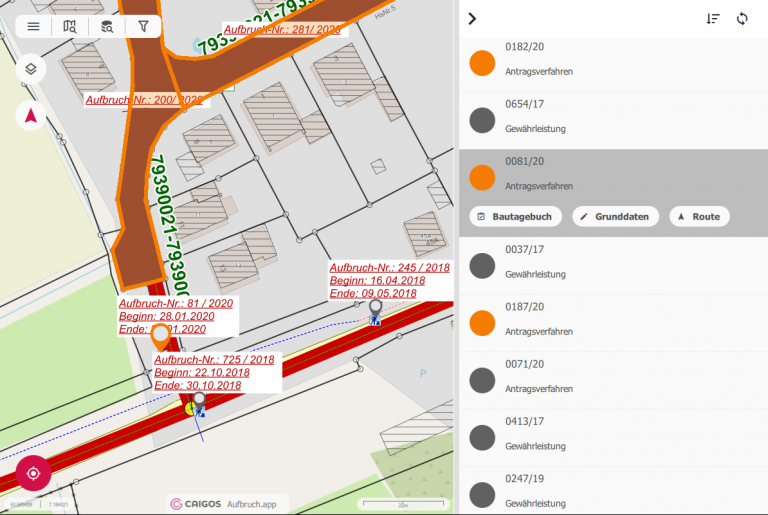
Task: Click orange status circle of 0182/20
Action: [x=482, y=63]
